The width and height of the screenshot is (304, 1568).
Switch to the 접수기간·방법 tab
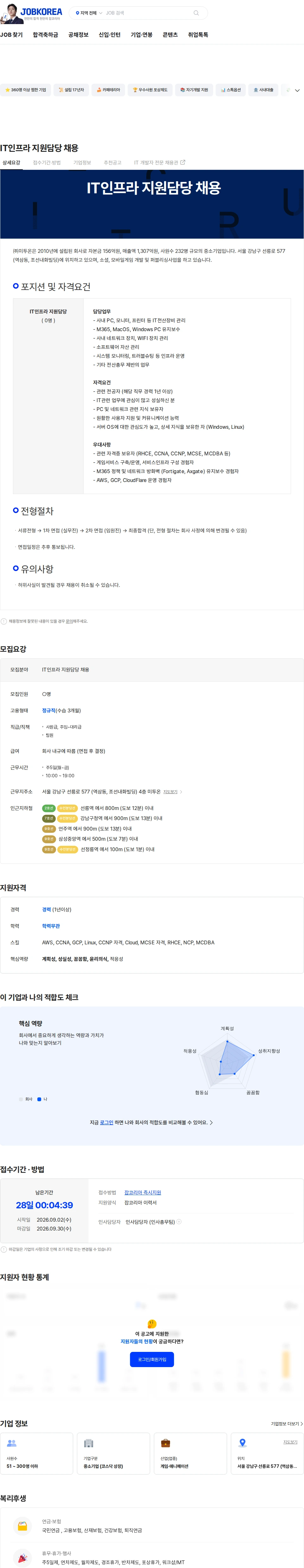click(x=47, y=163)
